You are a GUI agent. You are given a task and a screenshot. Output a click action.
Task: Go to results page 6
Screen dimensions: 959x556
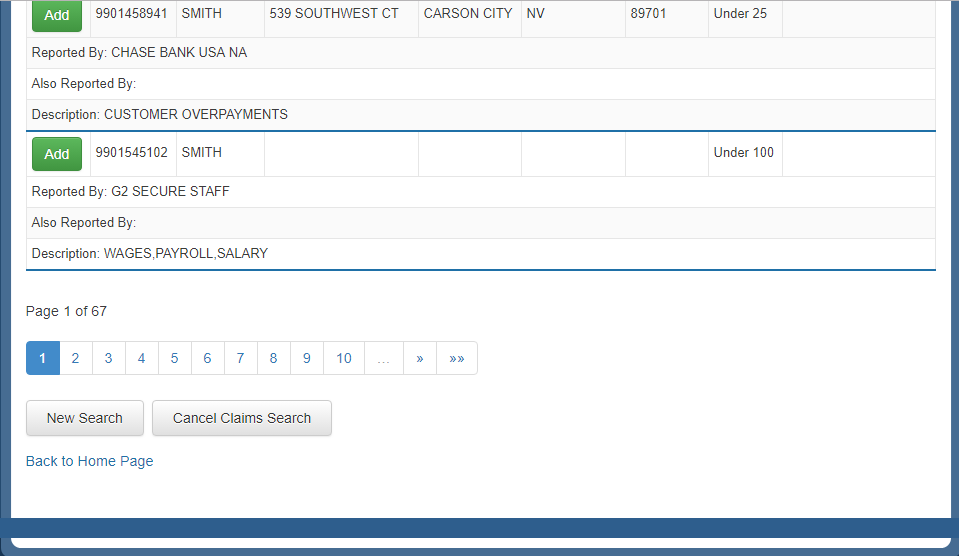coord(207,358)
